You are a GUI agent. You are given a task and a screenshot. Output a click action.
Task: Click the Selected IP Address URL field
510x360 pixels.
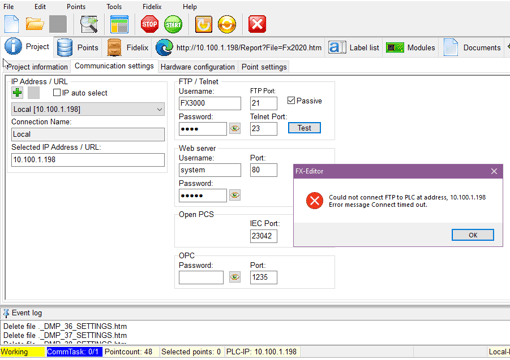click(88, 160)
